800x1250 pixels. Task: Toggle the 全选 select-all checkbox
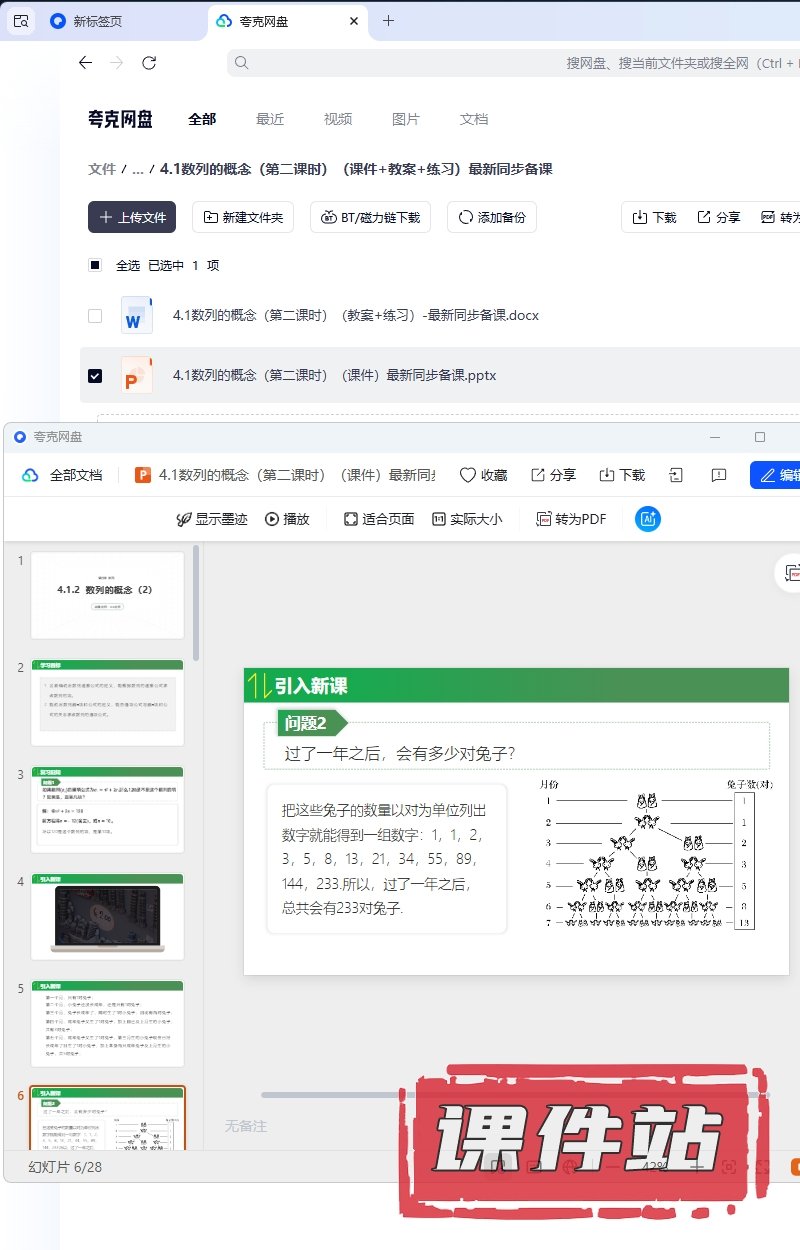[95, 266]
